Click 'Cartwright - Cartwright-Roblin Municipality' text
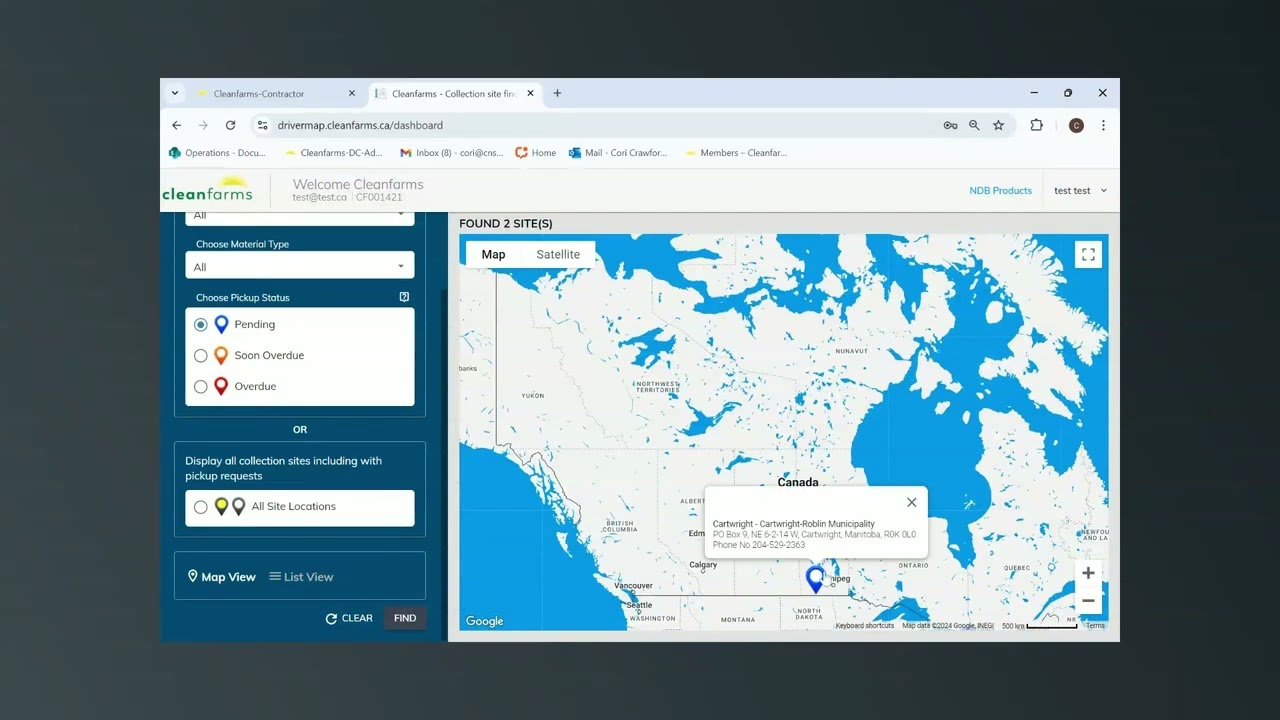The image size is (1280, 720). [794, 524]
